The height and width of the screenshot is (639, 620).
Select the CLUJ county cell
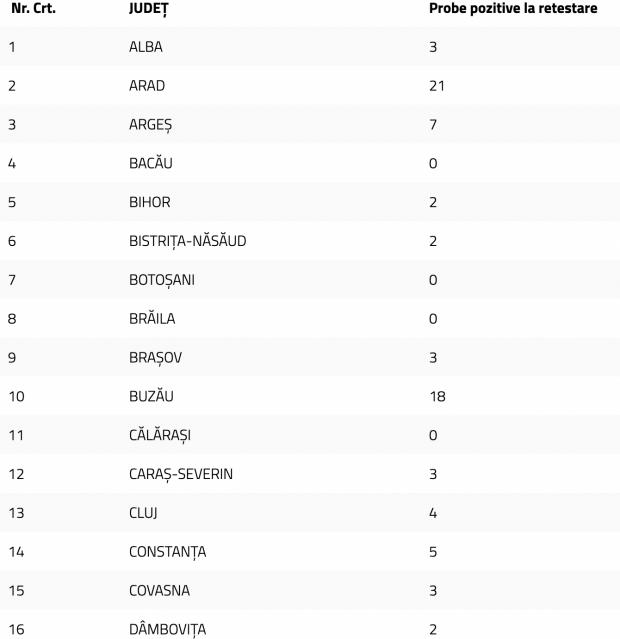[x=144, y=513]
